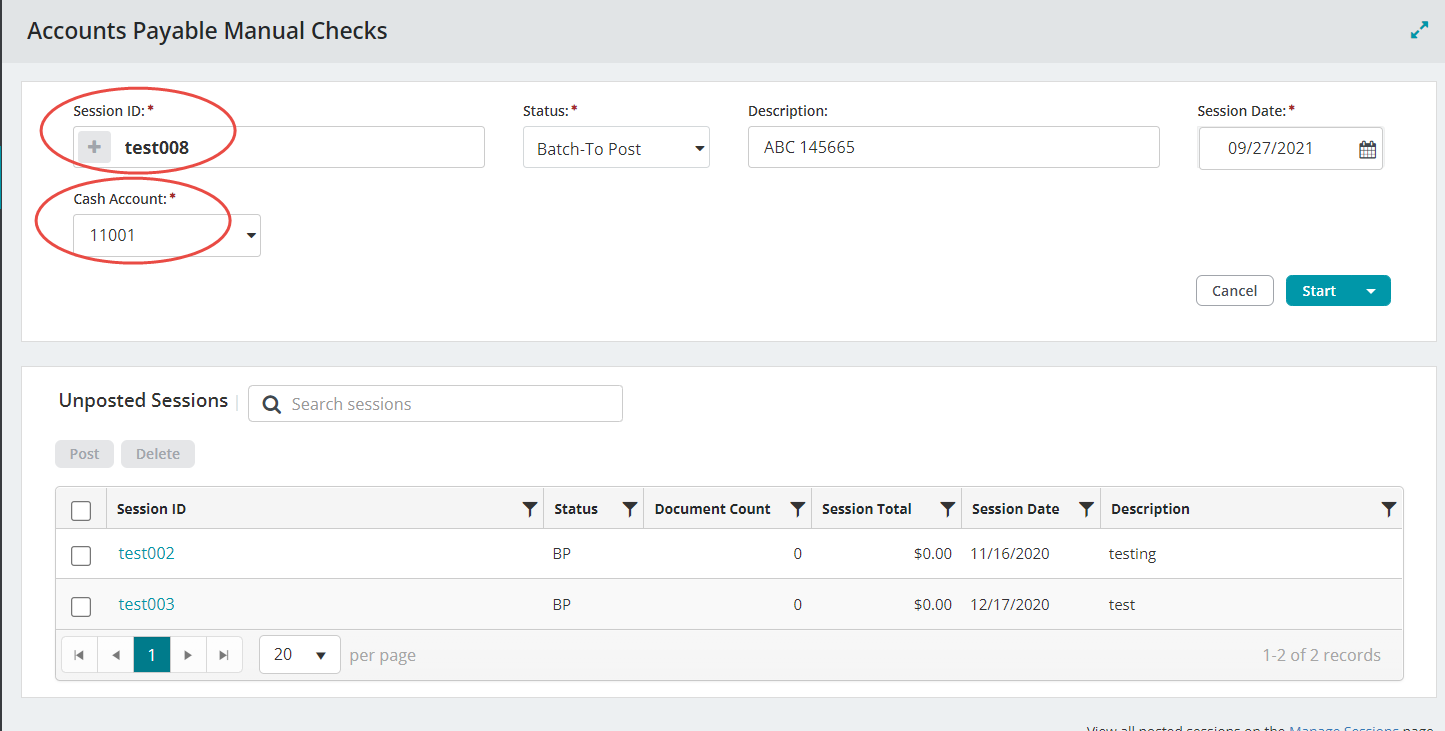Filter the Description column

point(1388,509)
